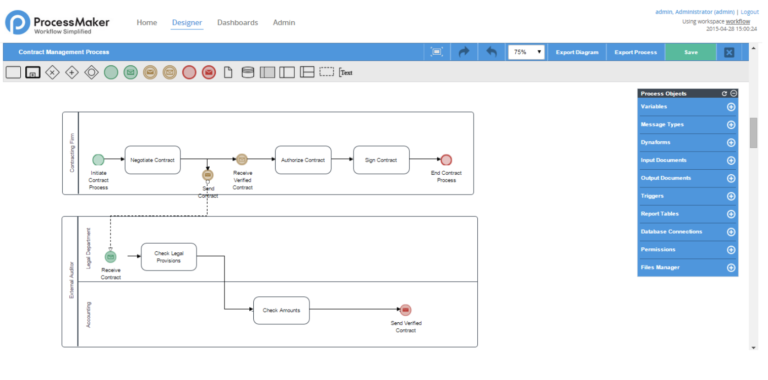Select the Inclusive gateway tool

tap(92, 72)
